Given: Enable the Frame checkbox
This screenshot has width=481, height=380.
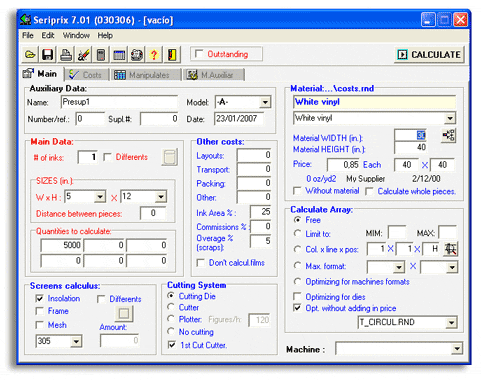Looking at the screenshot, I should click(40, 311).
